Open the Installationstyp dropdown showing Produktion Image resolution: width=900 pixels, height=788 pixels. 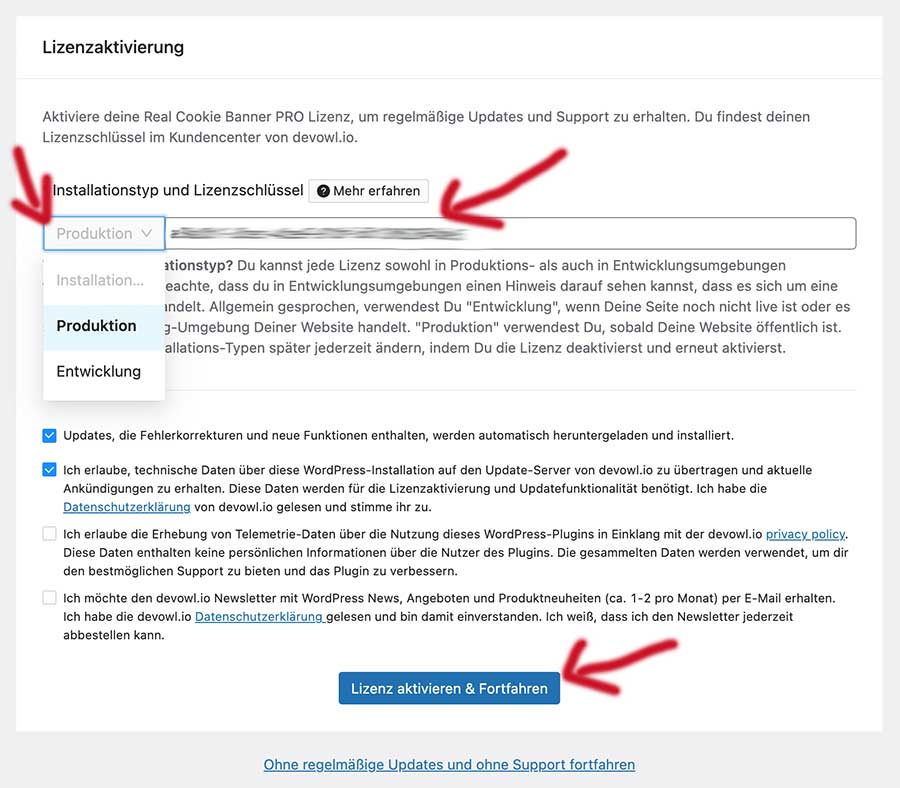pos(104,233)
